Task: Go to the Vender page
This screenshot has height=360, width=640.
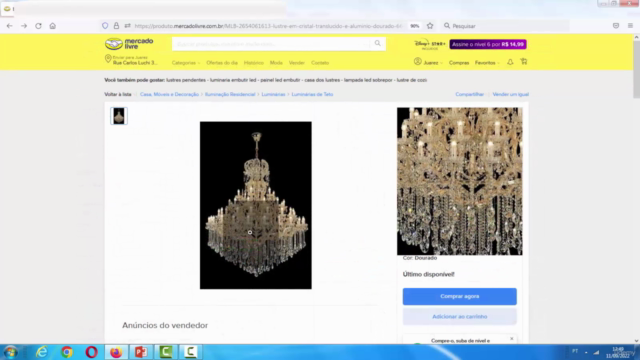Action: click(x=297, y=63)
